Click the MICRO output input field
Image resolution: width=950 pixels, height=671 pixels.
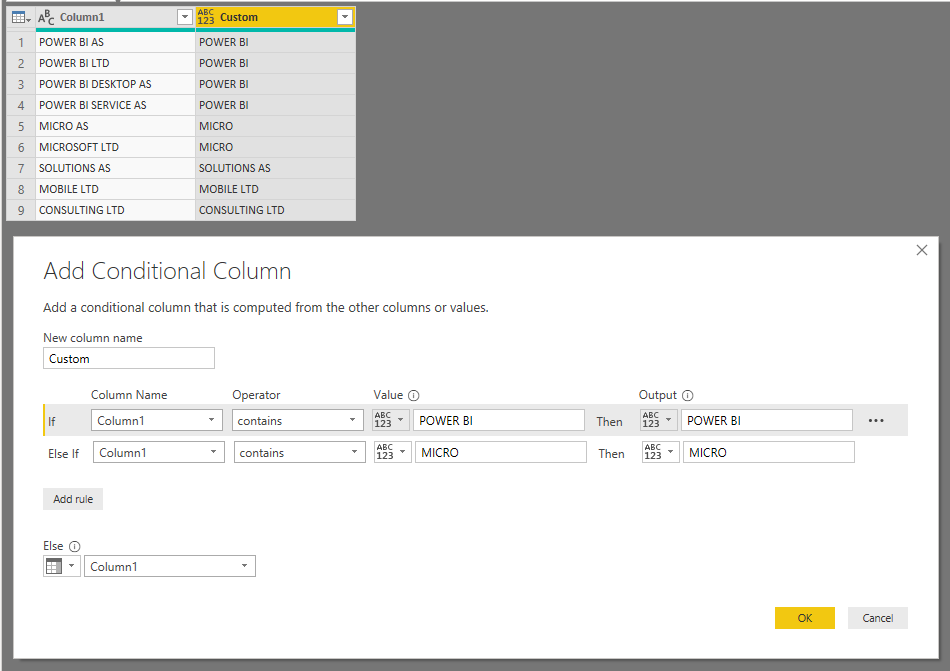click(768, 452)
